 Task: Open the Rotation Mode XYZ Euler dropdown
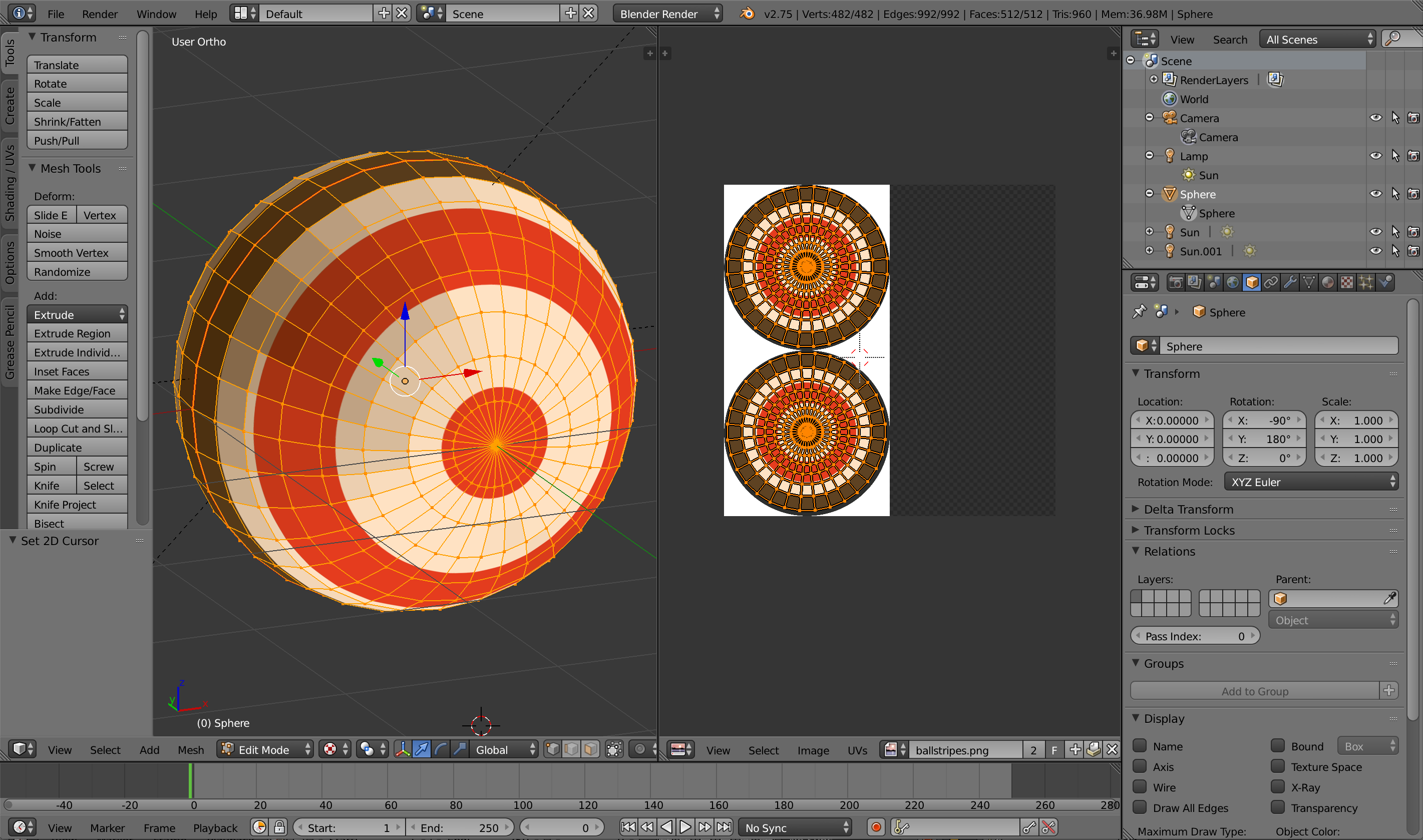[1311, 482]
